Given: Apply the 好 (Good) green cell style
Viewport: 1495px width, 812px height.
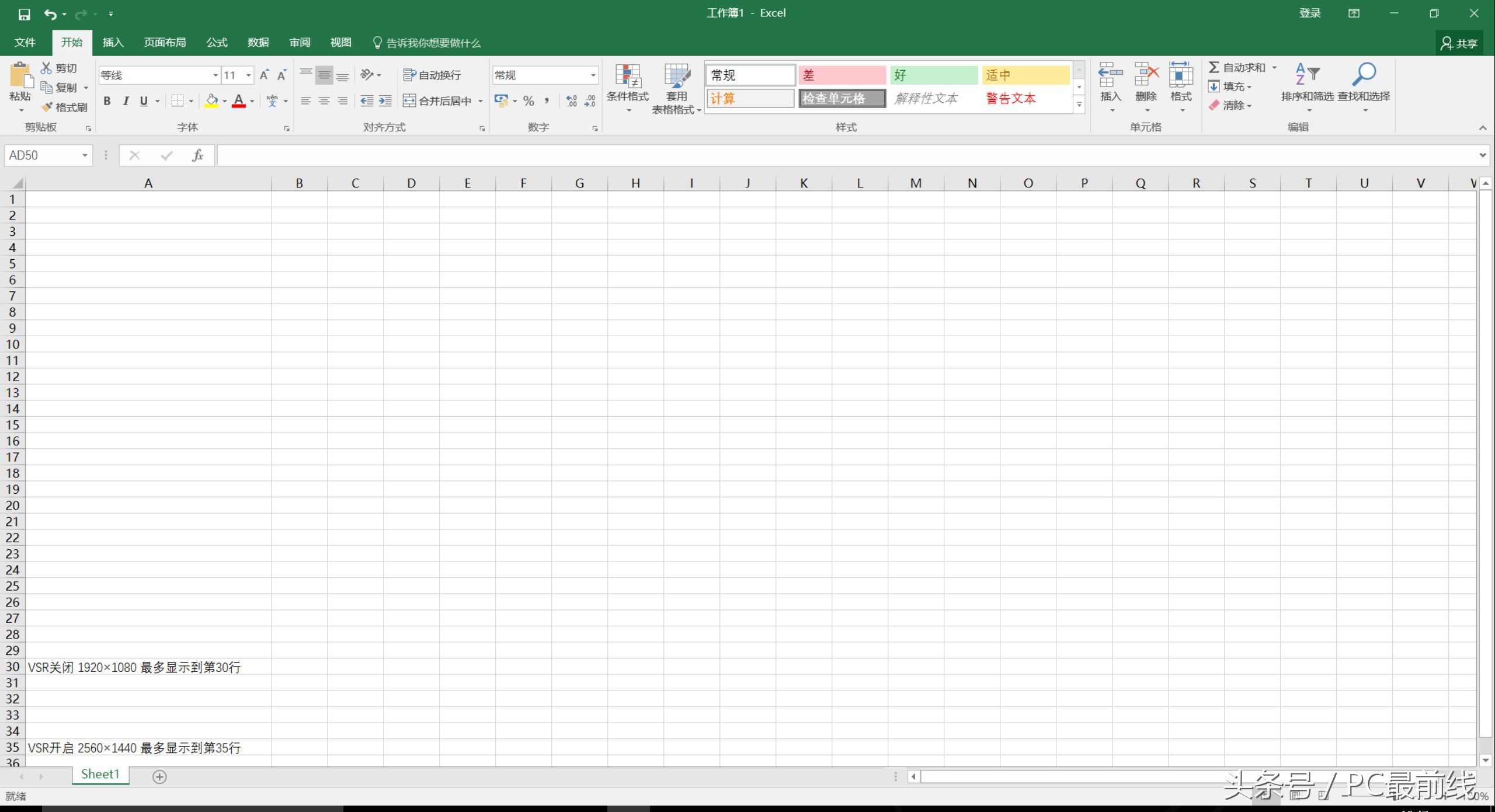Looking at the screenshot, I should click(933, 75).
